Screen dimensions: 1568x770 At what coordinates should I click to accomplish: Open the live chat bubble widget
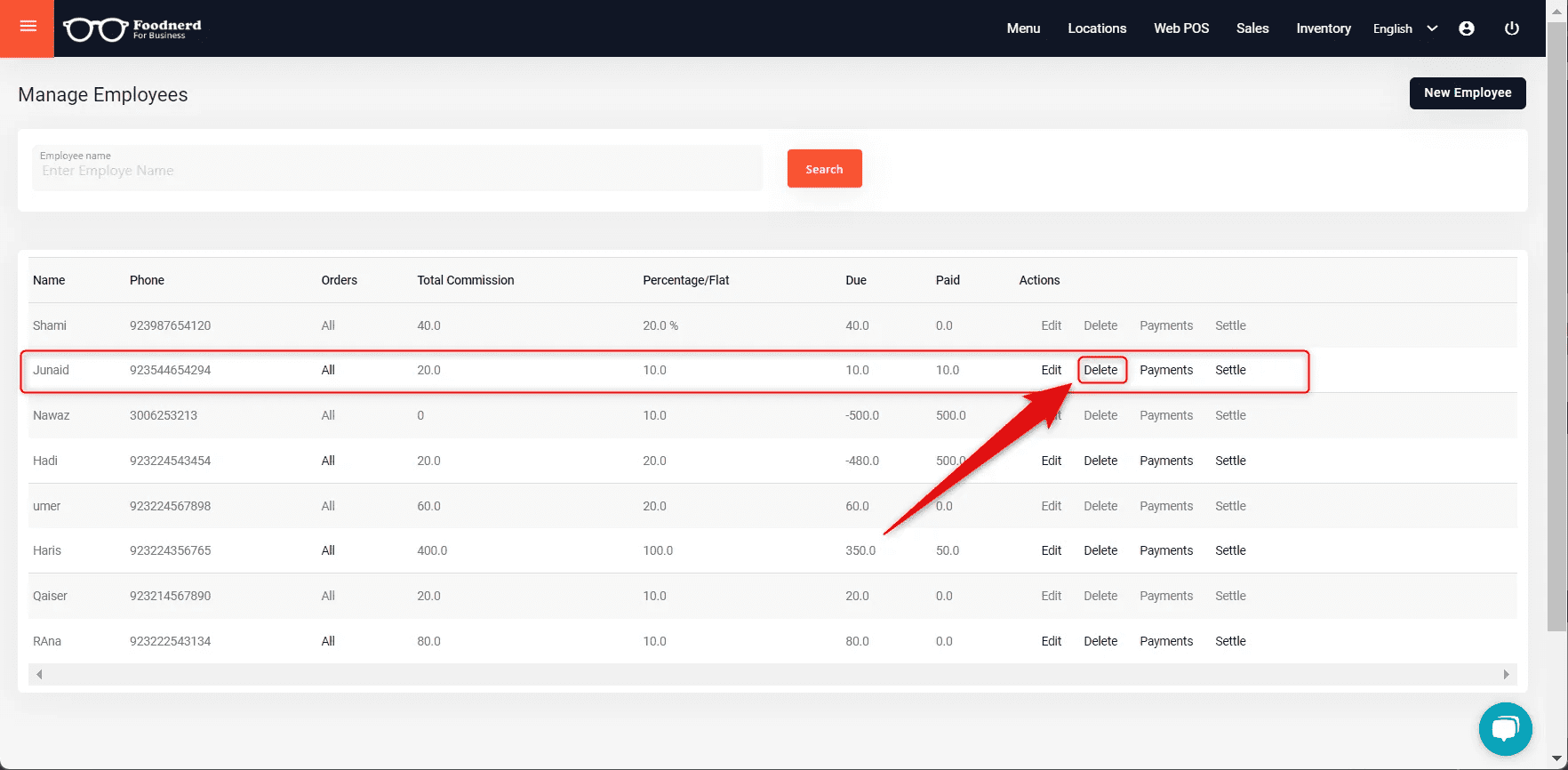[x=1505, y=729]
